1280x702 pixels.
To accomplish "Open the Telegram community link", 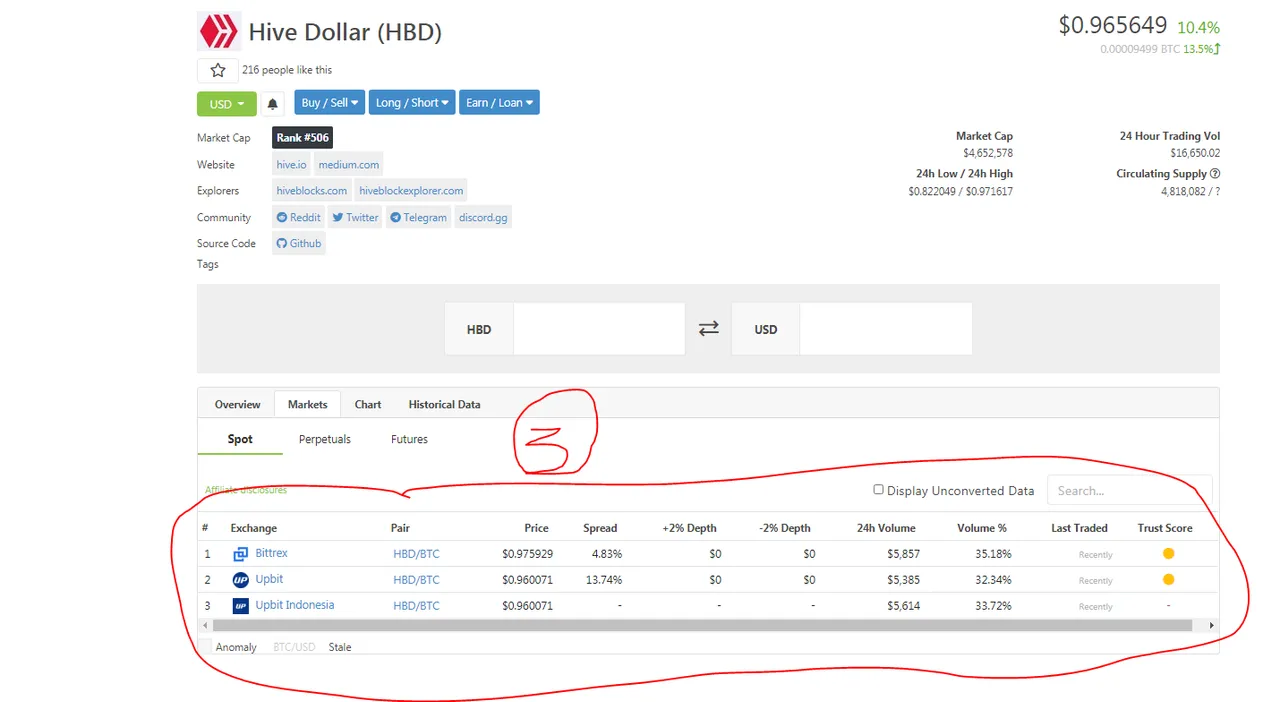I will pos(418,218).
